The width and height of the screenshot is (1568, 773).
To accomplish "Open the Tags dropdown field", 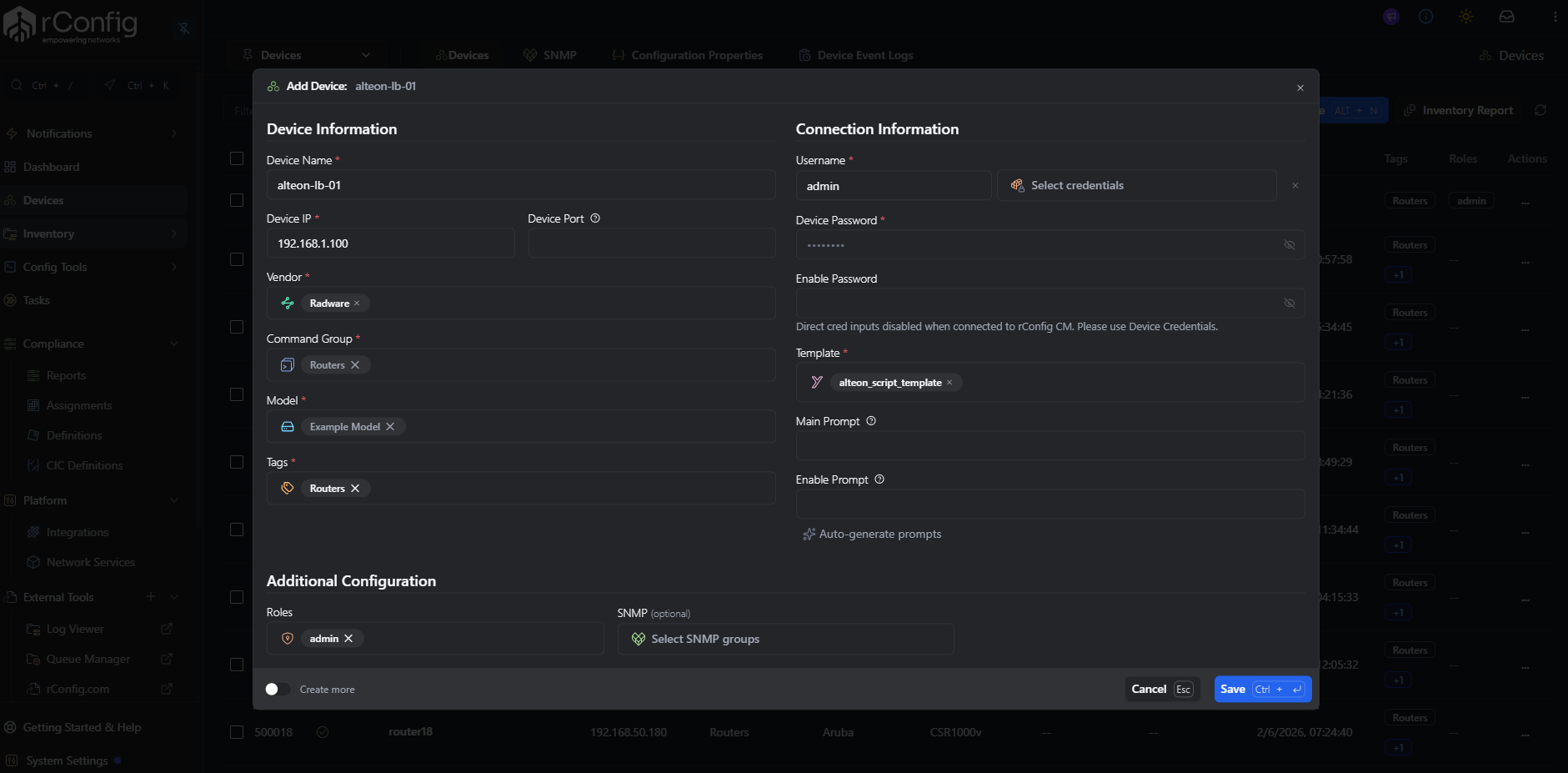I will [521, 489].
